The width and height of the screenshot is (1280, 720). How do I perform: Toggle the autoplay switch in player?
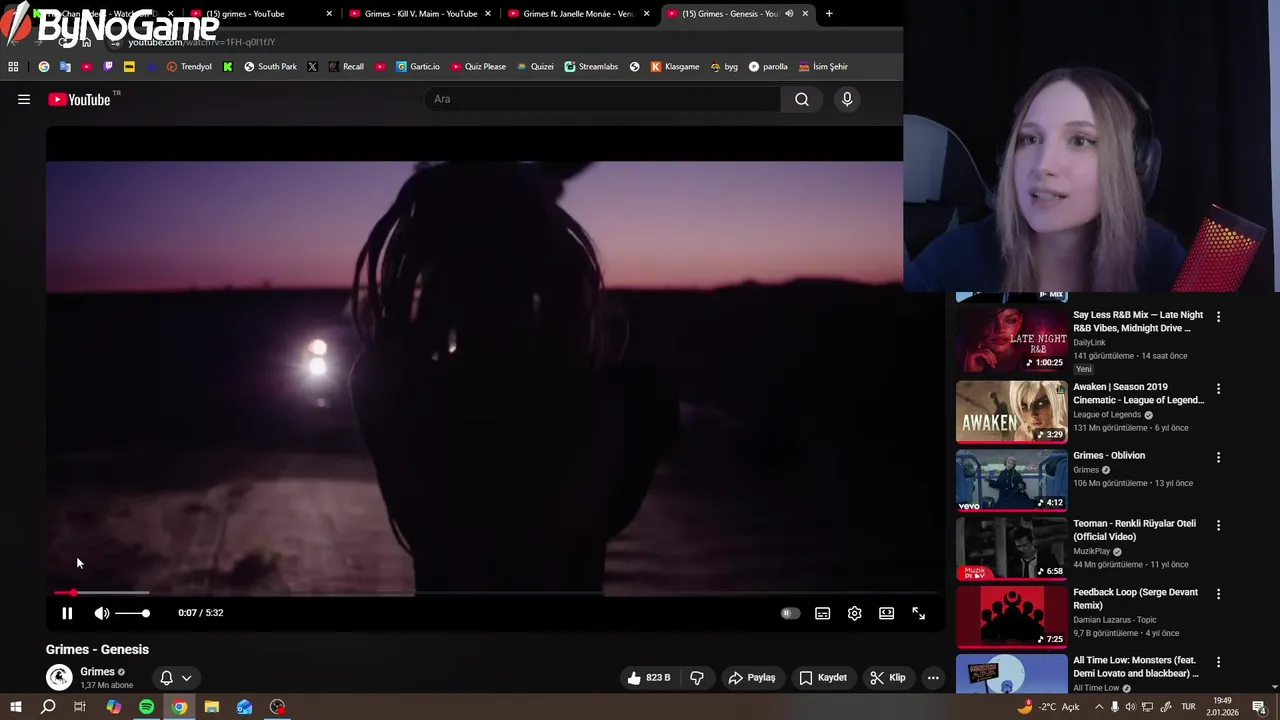pos(790,613)
